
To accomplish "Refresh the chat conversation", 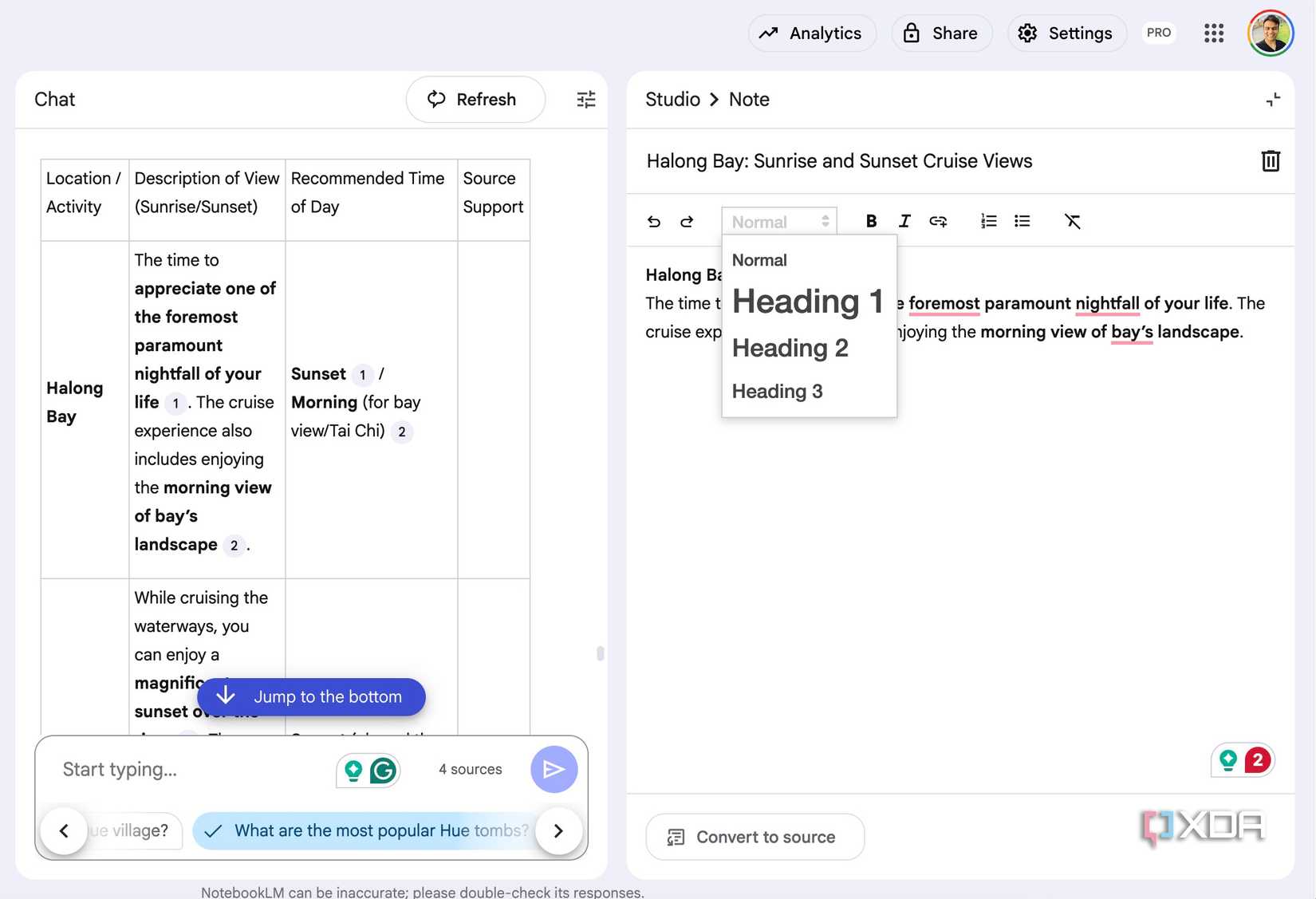I will point(475,99).
